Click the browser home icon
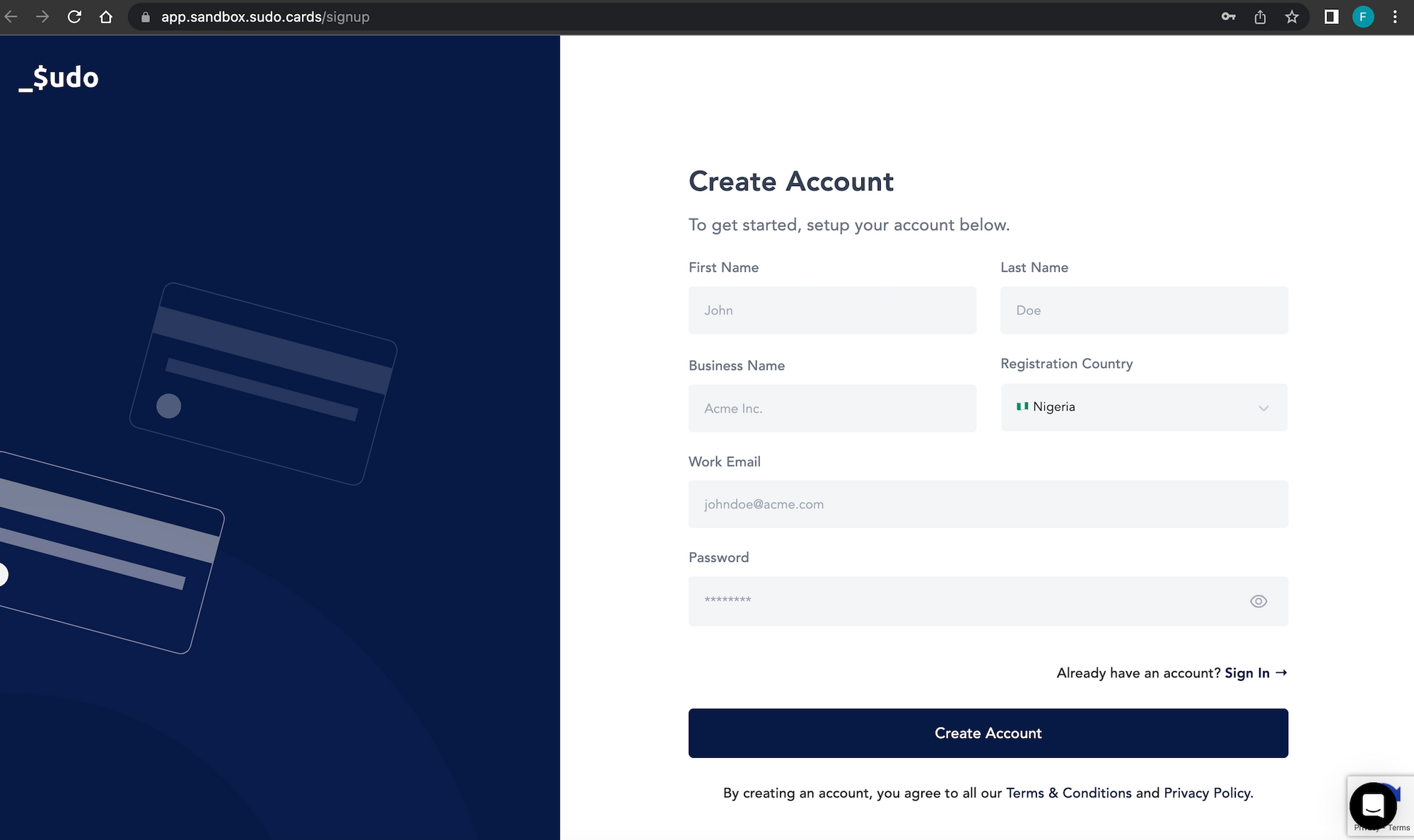Image resolution: width=1414 pixels, height=840 pixels. click(x=106, y=17)
